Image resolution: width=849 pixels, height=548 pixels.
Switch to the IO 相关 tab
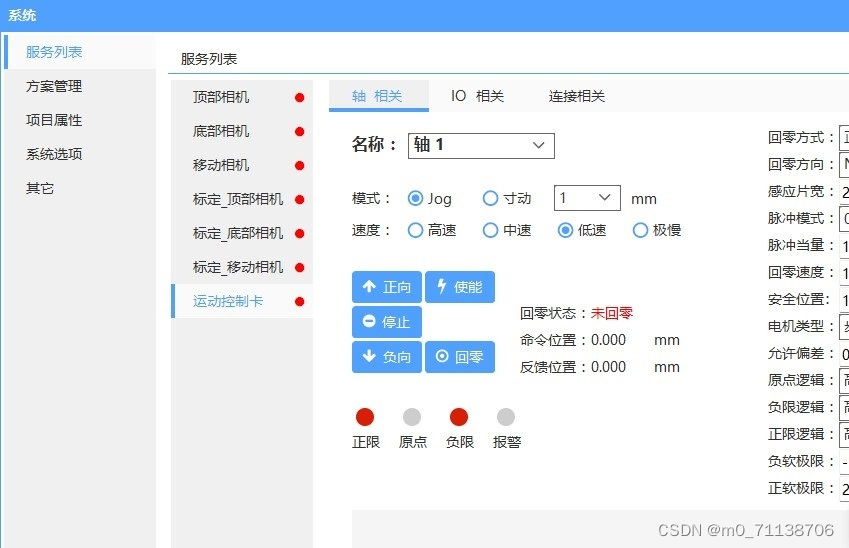[478, 96]
